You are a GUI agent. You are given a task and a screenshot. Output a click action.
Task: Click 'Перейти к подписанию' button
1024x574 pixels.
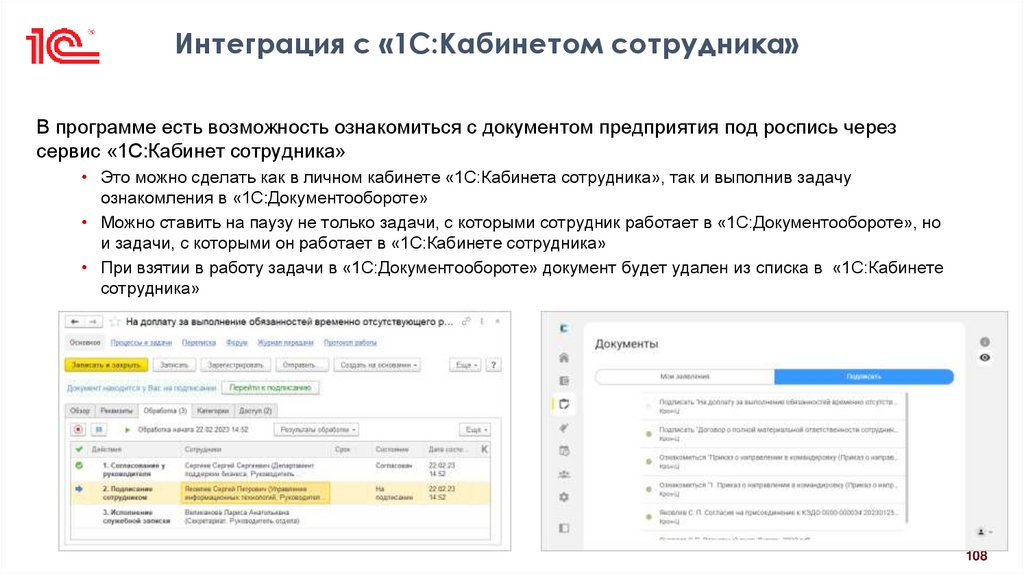click(270, 388)
